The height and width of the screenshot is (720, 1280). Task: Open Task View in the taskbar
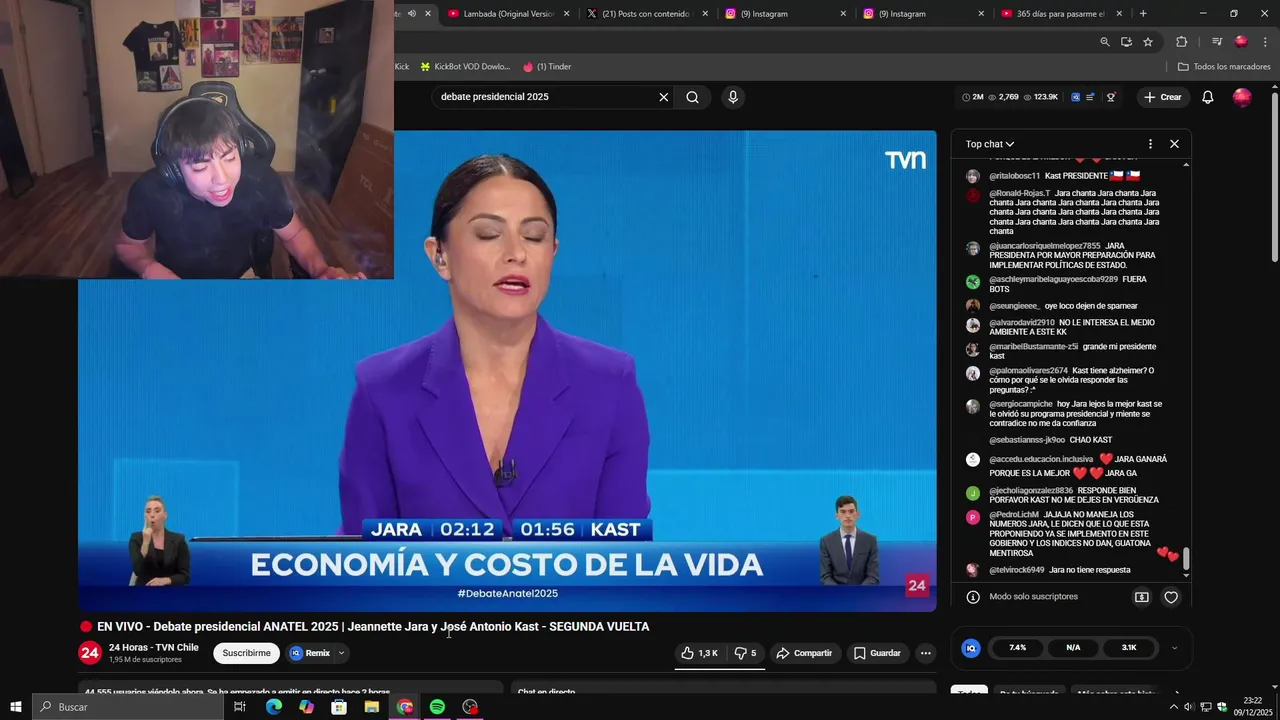click(240, 707)
